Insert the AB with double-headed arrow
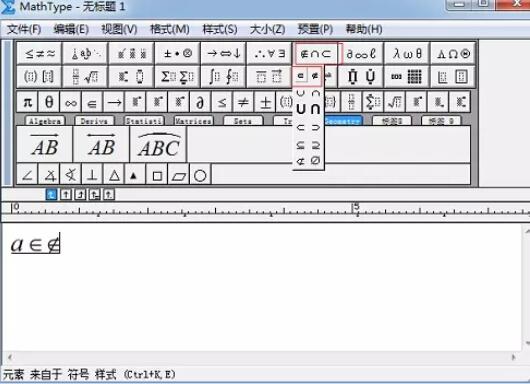530x384 pixels. (x=101, y=144)
